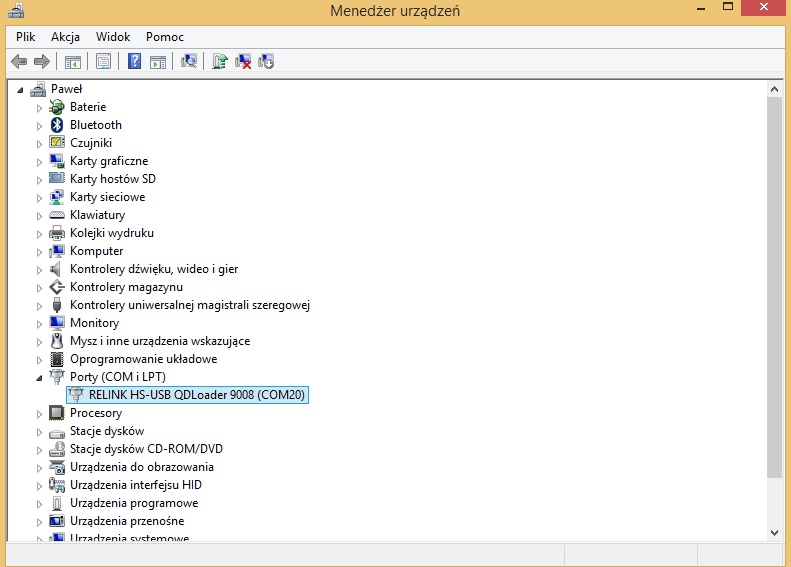Click the Disable device toolbar icon
Screen dimensions: 791x567
pyautogui.click(x=266, y=62)
